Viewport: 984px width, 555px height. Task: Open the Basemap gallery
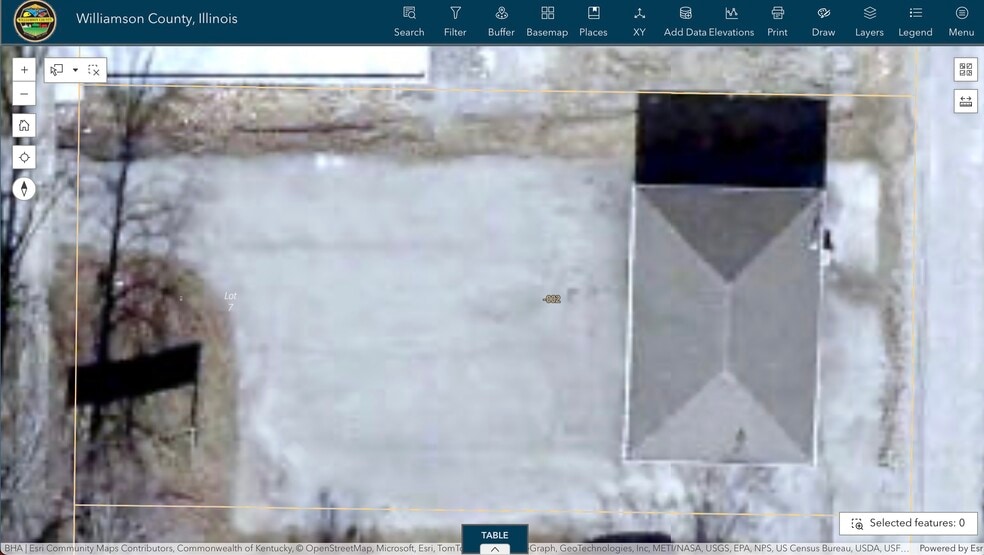tap(547, 21)
